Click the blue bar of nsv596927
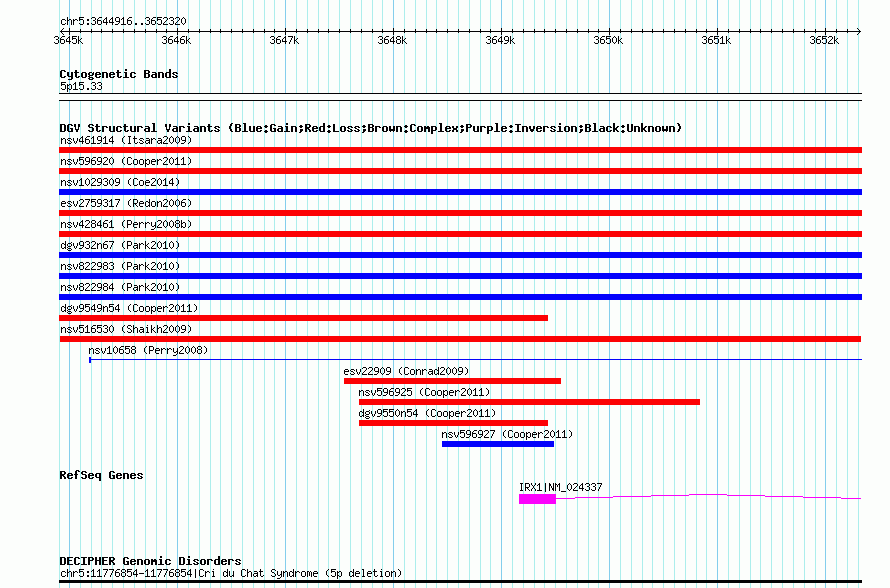This screenshot has width=890, height=588. click(498, 444)
